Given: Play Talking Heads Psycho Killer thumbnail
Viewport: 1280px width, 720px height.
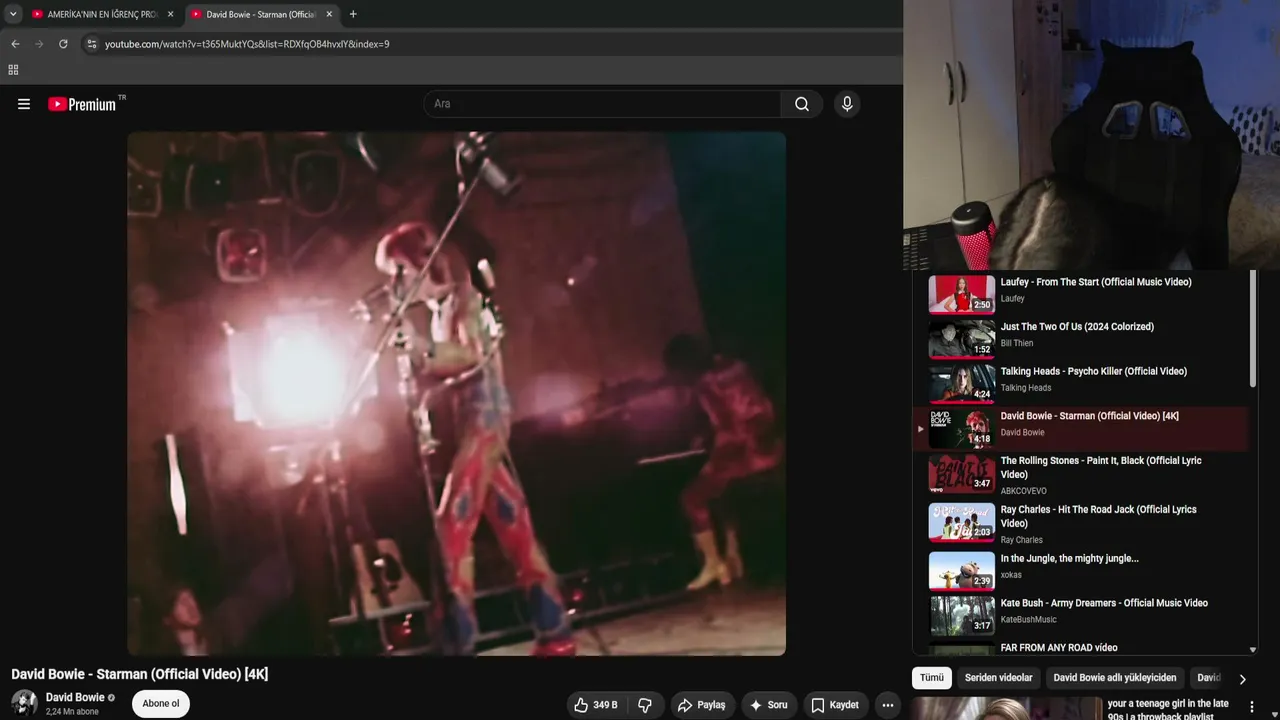Looking at the screenshot, I should 962,384.
